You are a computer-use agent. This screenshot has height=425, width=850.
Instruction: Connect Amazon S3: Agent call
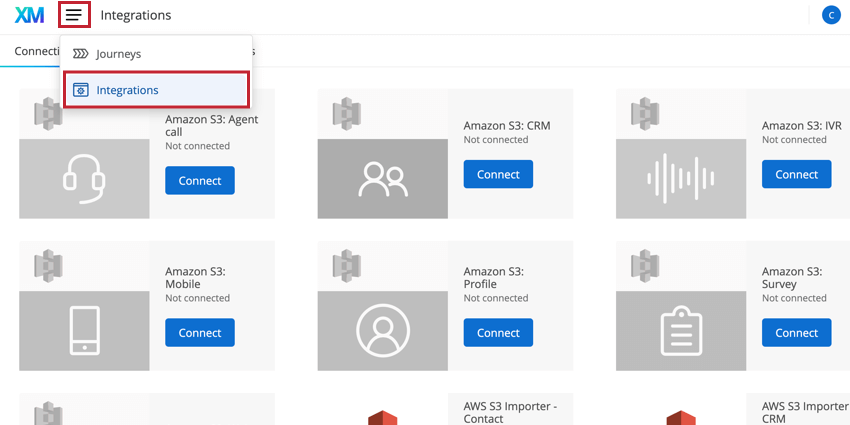200,181
